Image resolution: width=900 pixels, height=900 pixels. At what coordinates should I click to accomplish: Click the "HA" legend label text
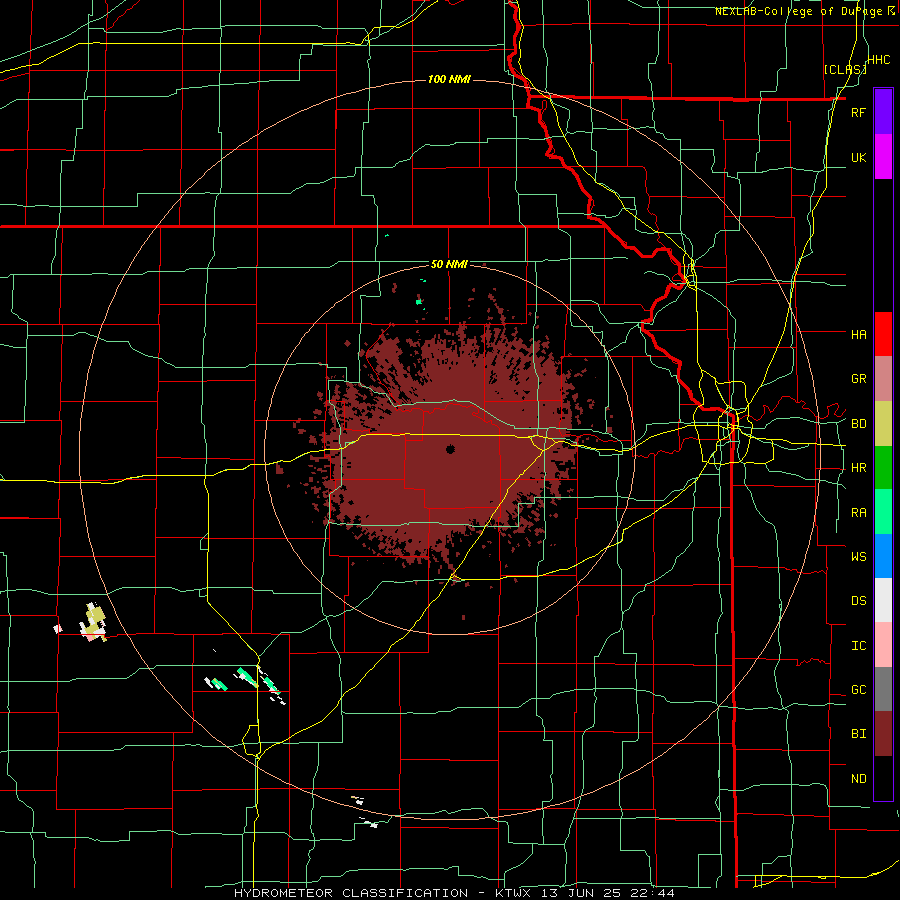tap(858, 334)
